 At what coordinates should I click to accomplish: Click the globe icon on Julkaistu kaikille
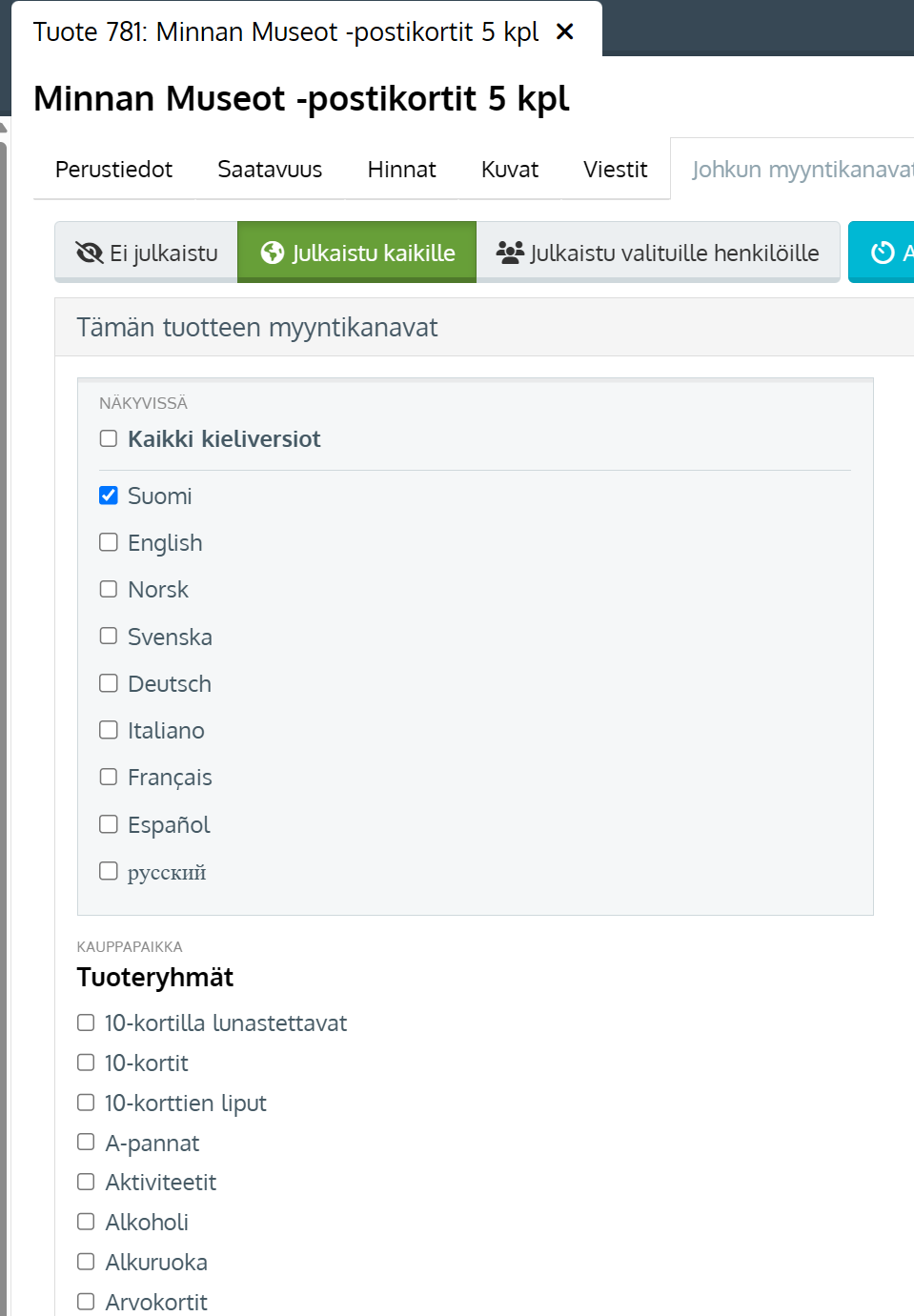point(273,253)
